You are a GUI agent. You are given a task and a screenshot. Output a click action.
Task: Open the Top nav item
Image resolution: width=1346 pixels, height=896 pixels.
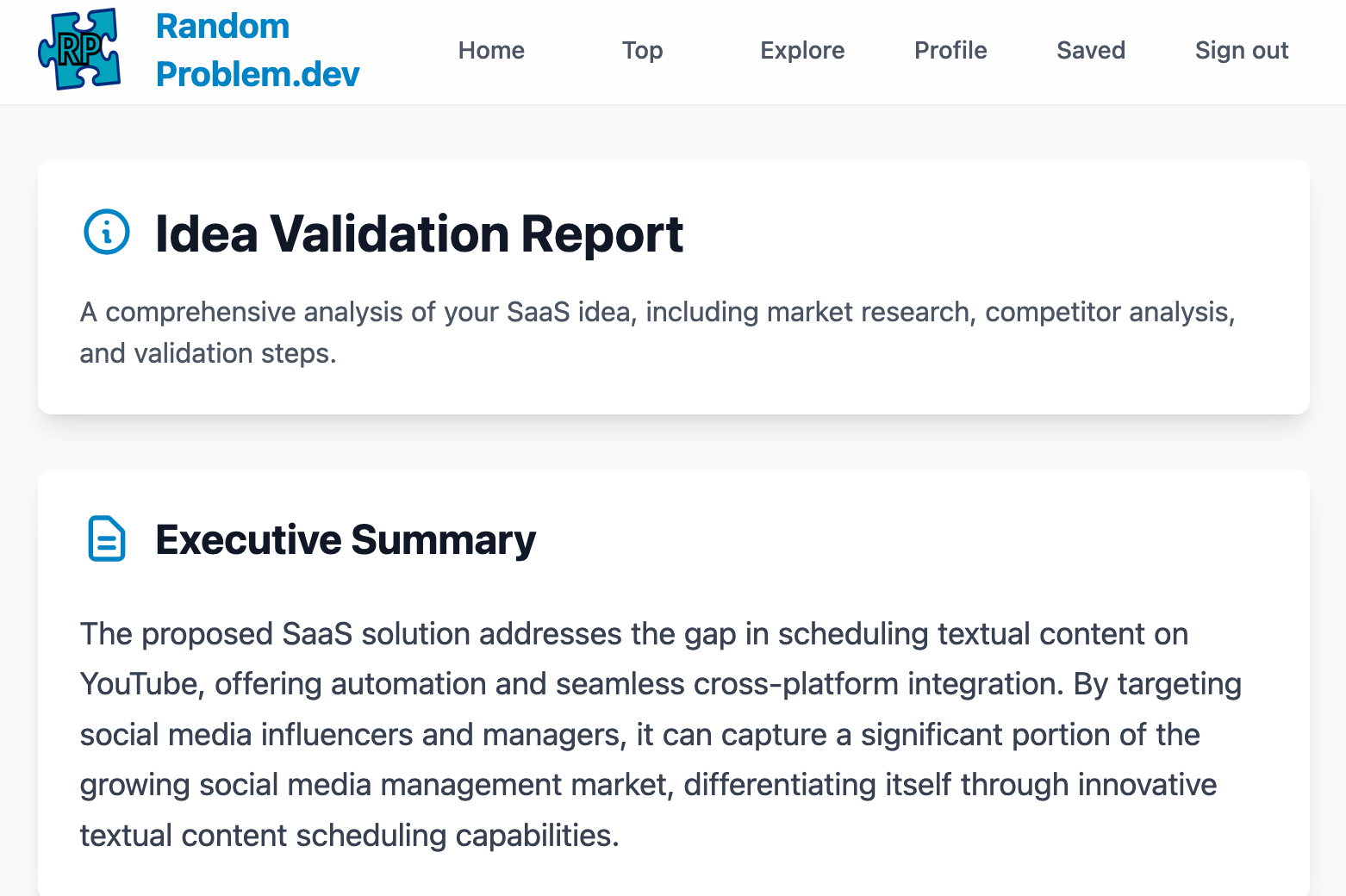pyautogui.click(x=643, y=50)
